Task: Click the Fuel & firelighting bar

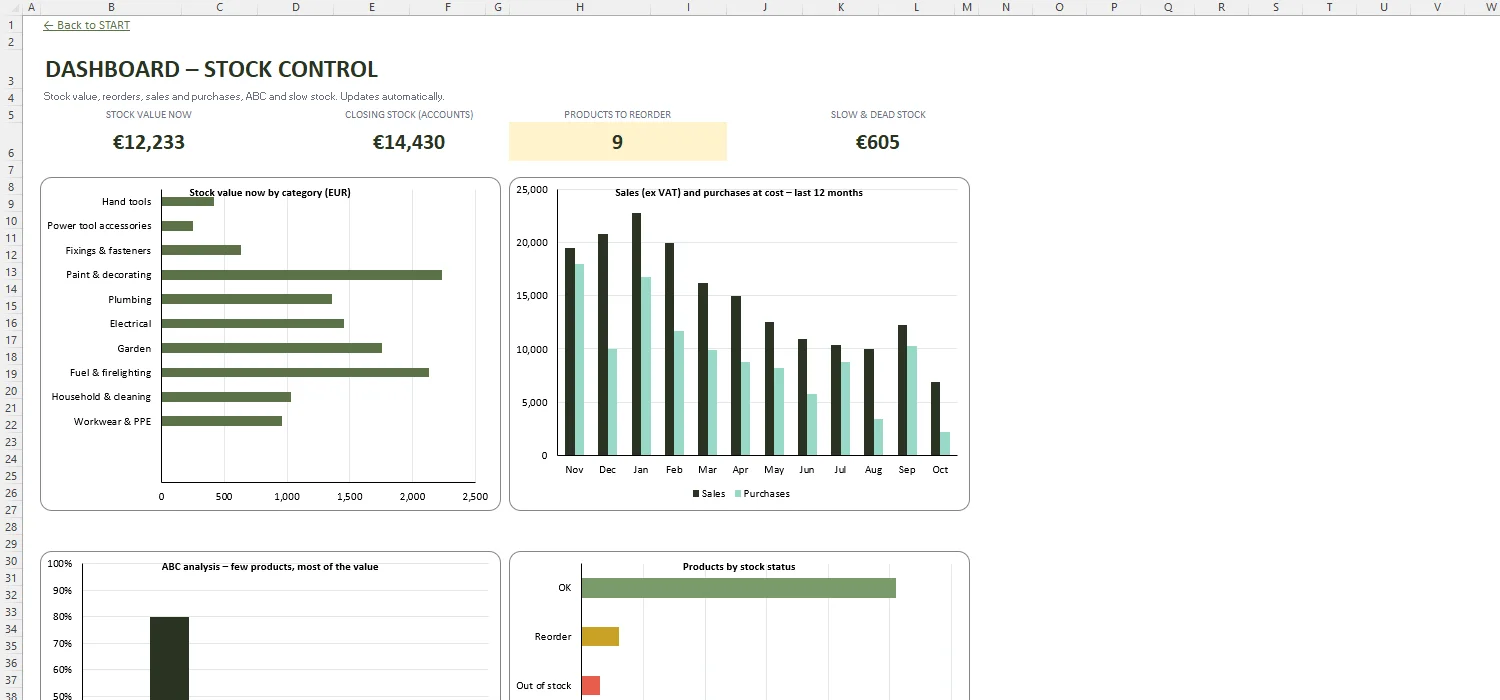Action: 295,372
